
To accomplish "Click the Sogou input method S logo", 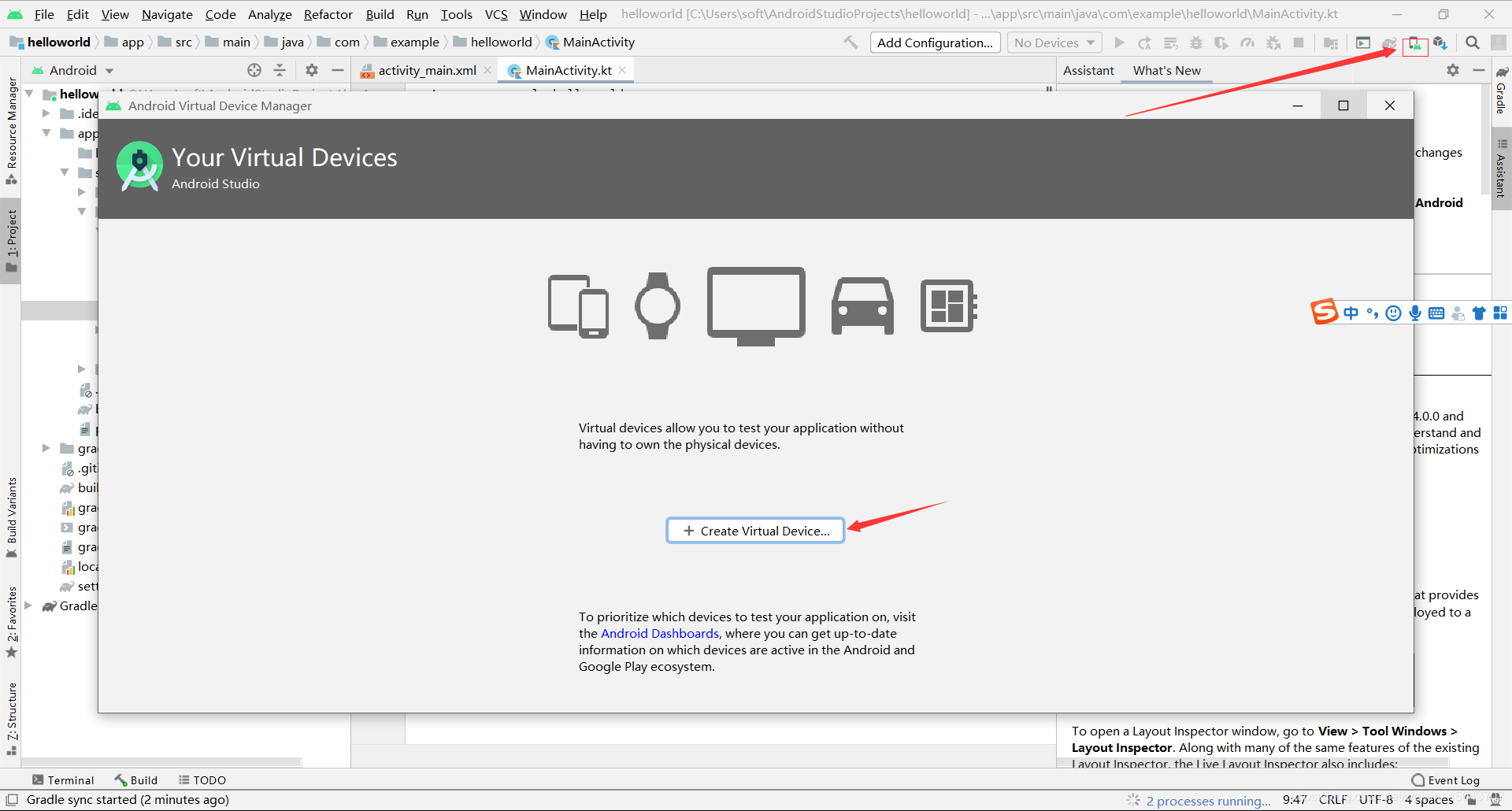I will (x=1324, y=312).
